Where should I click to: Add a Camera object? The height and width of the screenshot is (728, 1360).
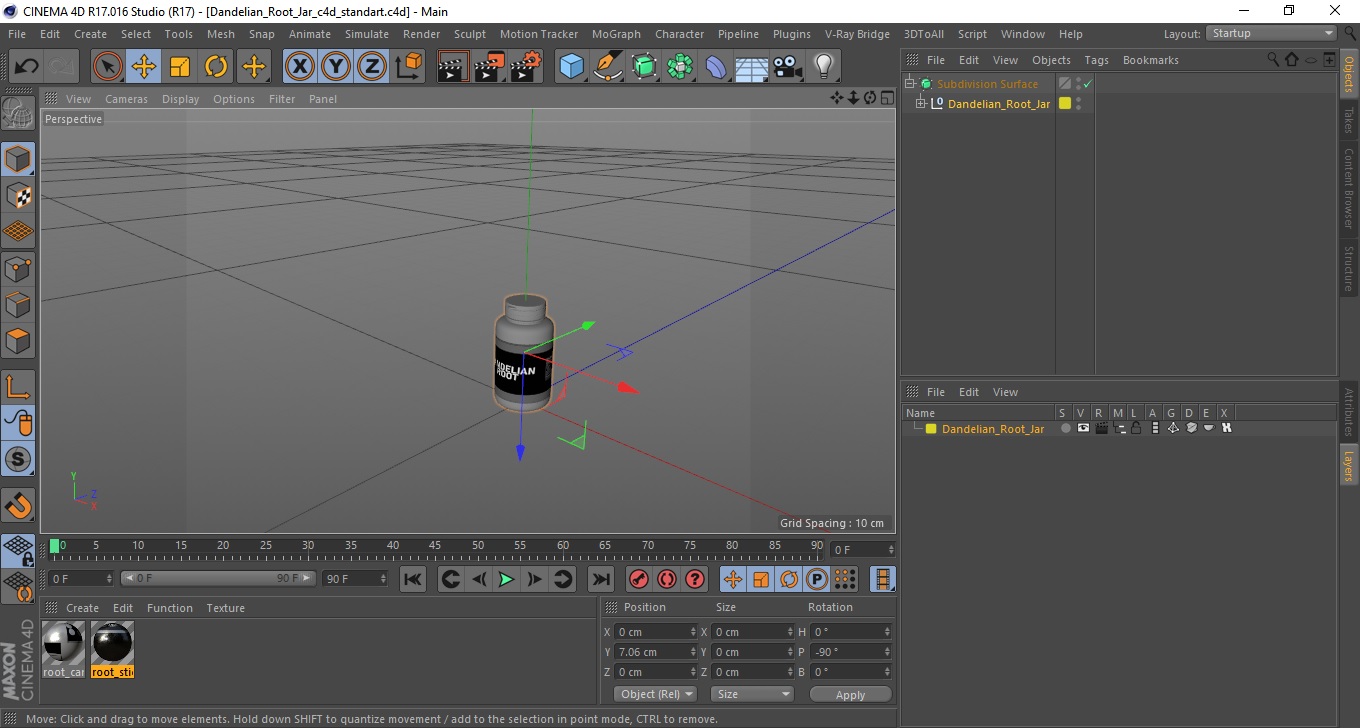tap(788, 67)
